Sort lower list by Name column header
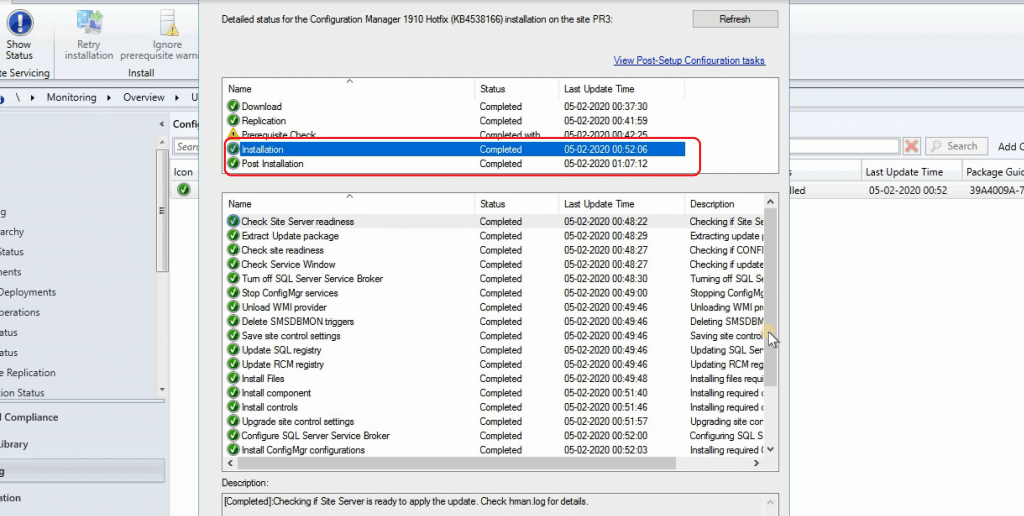The height and width of the screenshot is (516, 1024). tap(349, 204)
